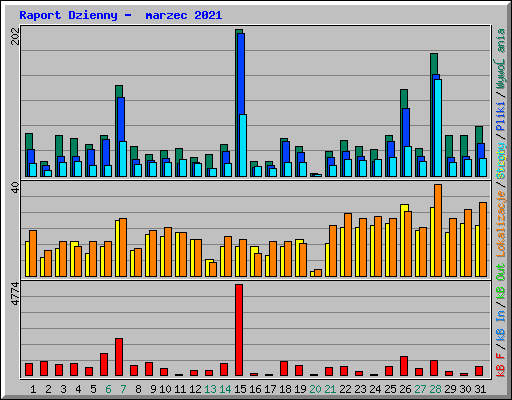Click the top chart axis value 202
This screenshot has width=512, height=400.
click(15, 36)
